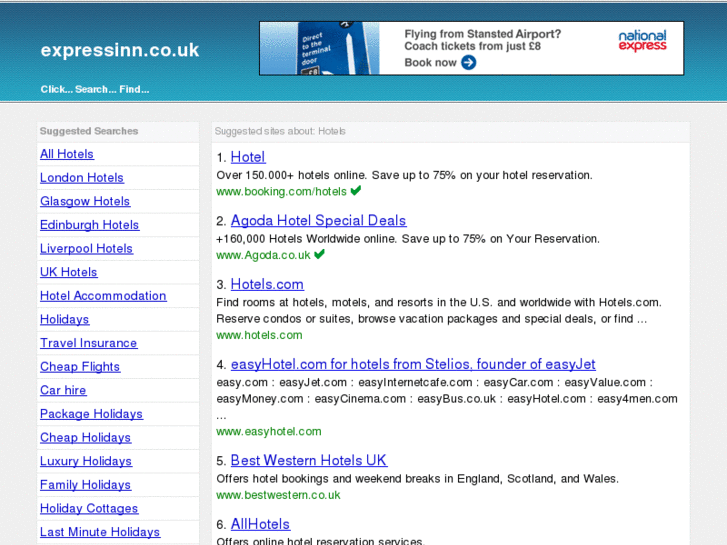Screen dimensions: 727x545
Task: Open the Car hire link
Action: click(x=63, y=391)
